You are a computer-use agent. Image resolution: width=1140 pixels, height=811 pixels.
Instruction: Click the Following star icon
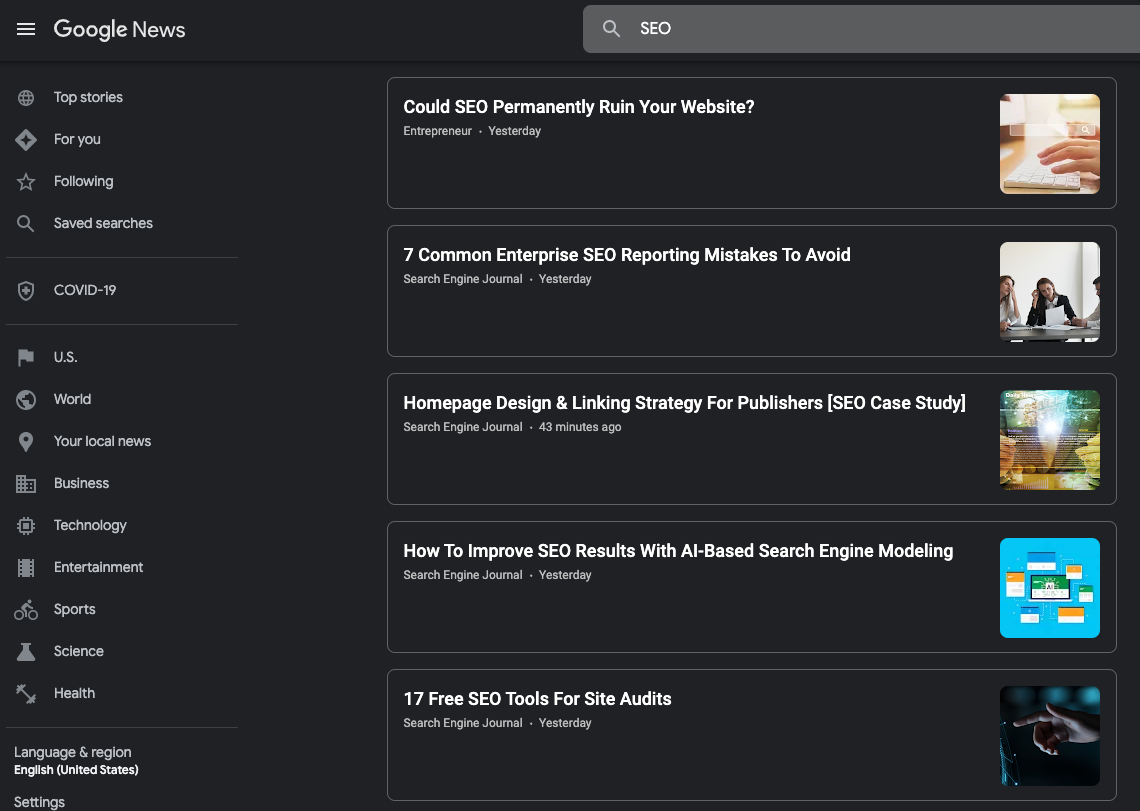click(26, 182)
